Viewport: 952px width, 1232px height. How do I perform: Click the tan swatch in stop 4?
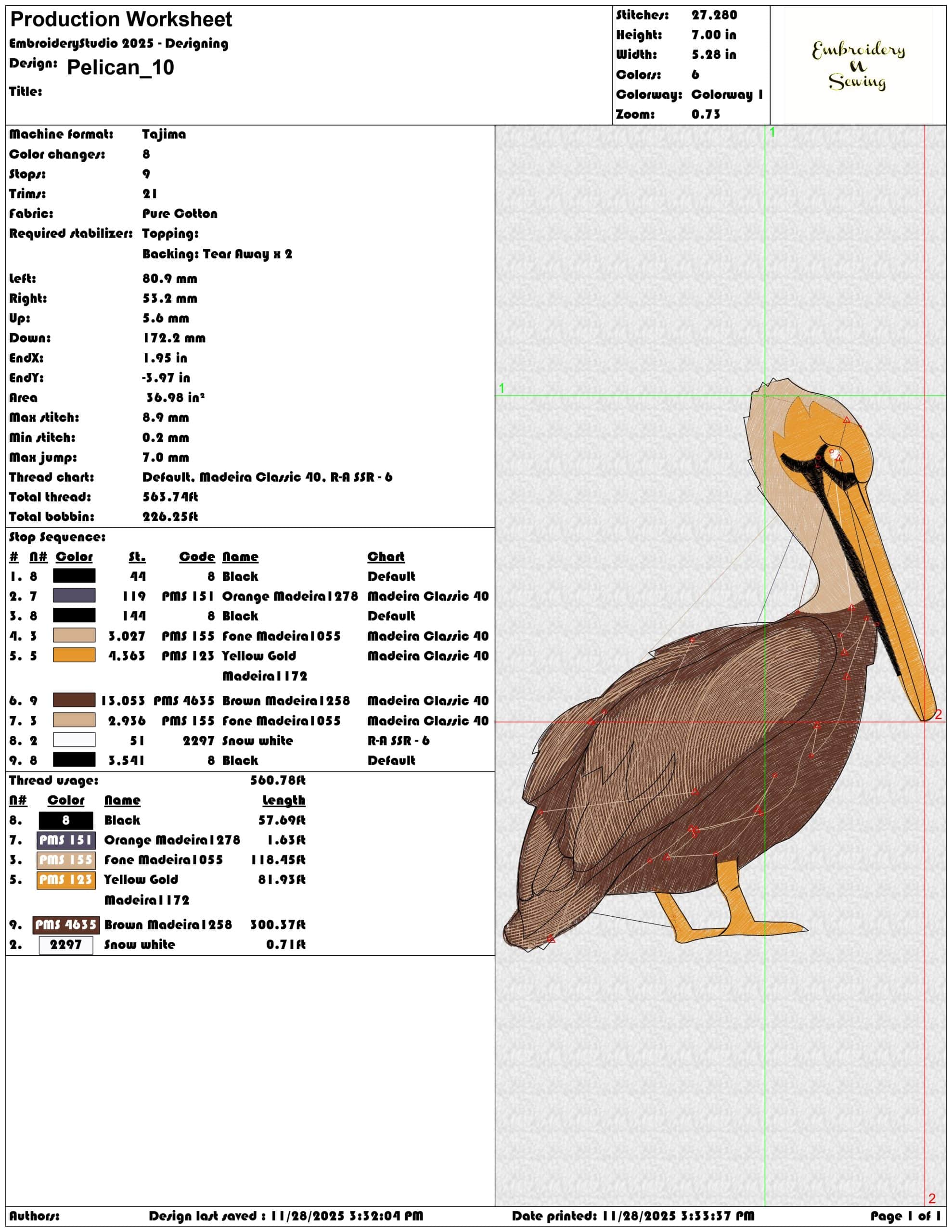[x=74, y=636]
